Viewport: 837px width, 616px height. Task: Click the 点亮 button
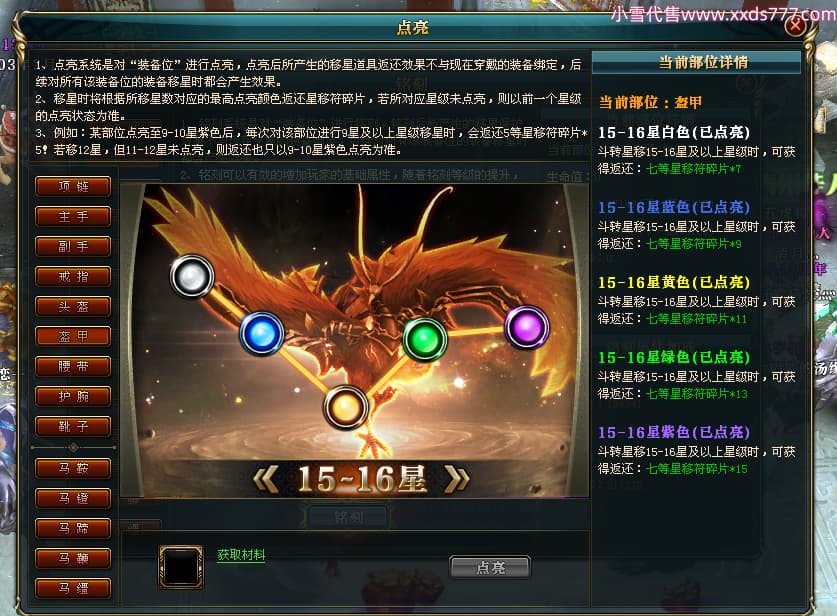[490, 567]
